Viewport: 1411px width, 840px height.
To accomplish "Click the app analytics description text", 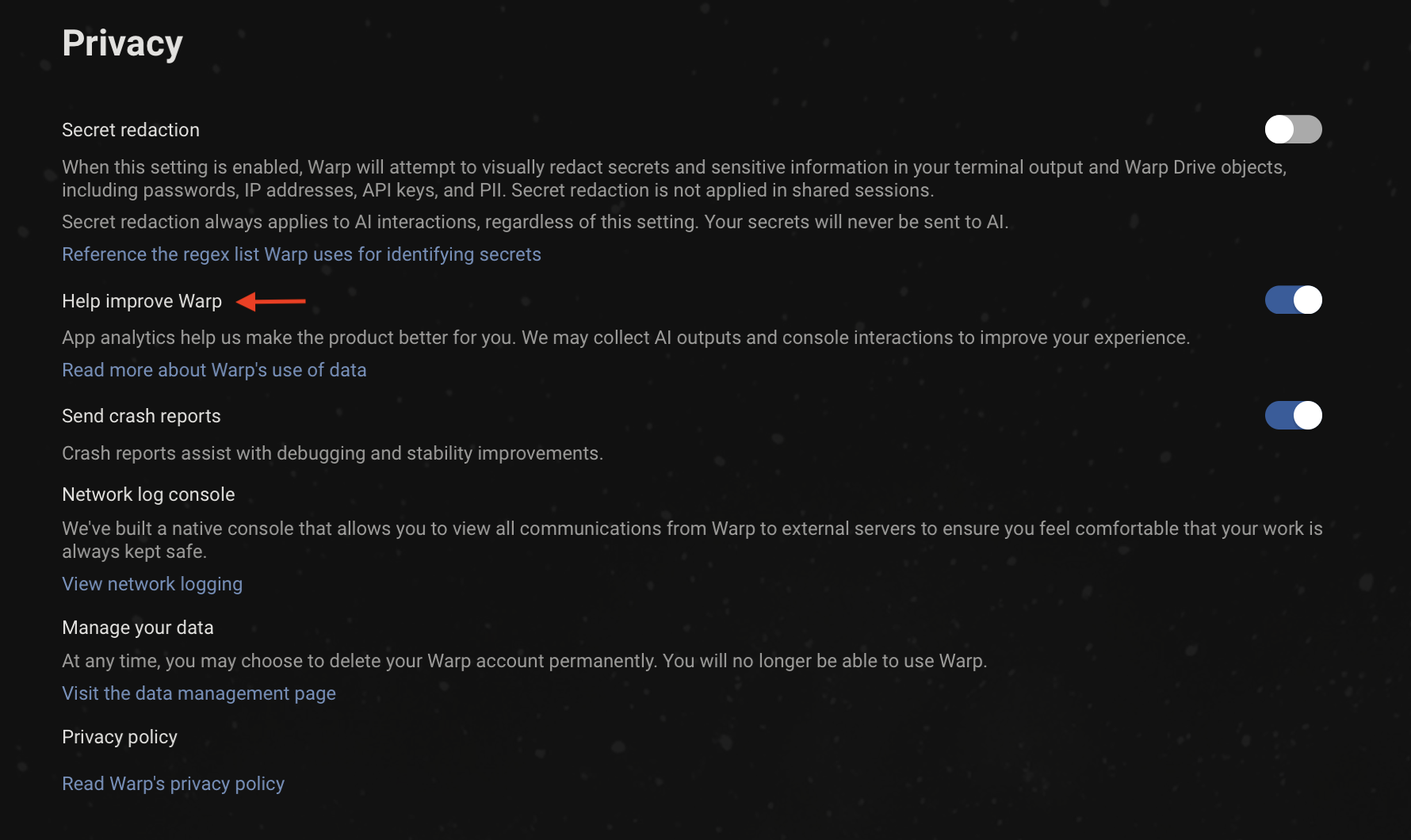I will pos(625,338).
